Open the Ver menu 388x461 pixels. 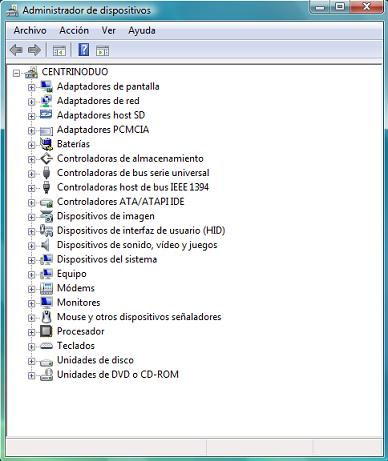click(x=109, y=30)
